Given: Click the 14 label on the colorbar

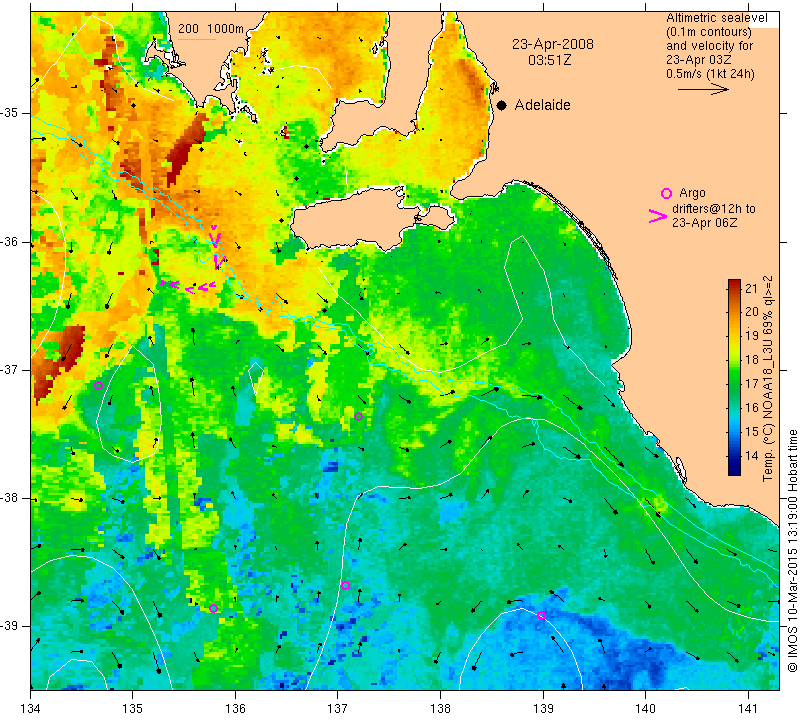Looking at the screenshot, I should 752,456.
